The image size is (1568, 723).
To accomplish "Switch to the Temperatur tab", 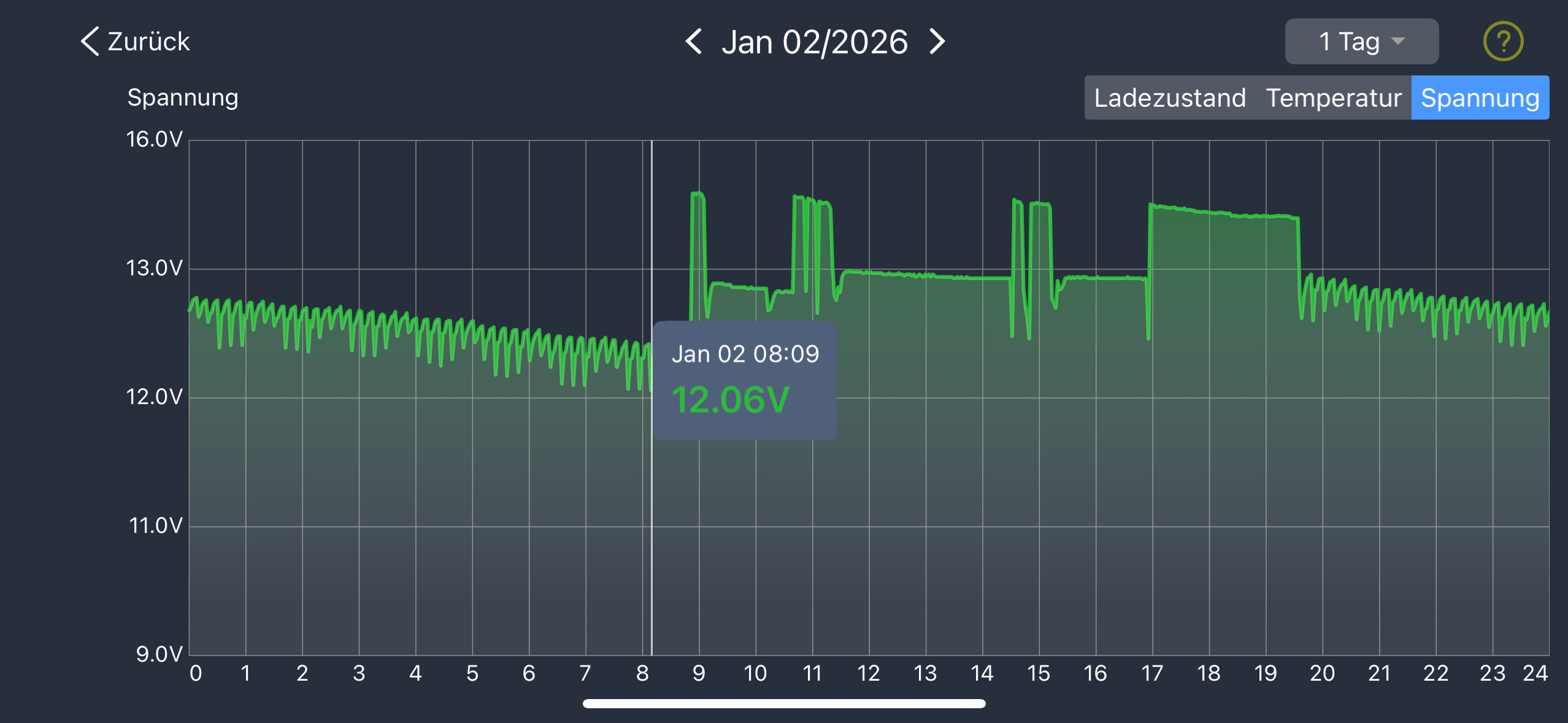I will click(1333, 98).
